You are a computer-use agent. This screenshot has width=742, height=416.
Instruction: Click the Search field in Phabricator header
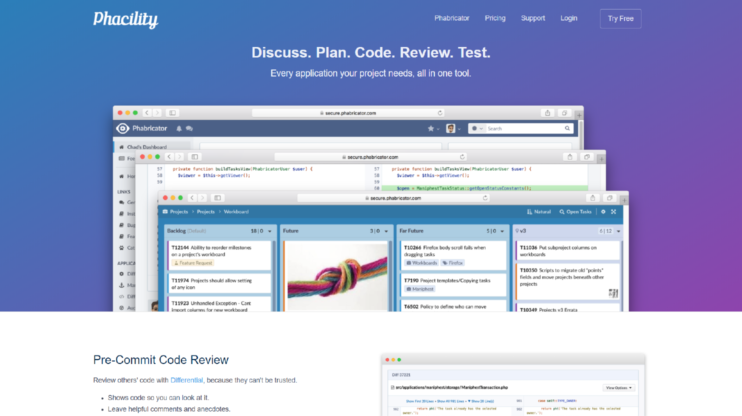[x=524, y=128]
